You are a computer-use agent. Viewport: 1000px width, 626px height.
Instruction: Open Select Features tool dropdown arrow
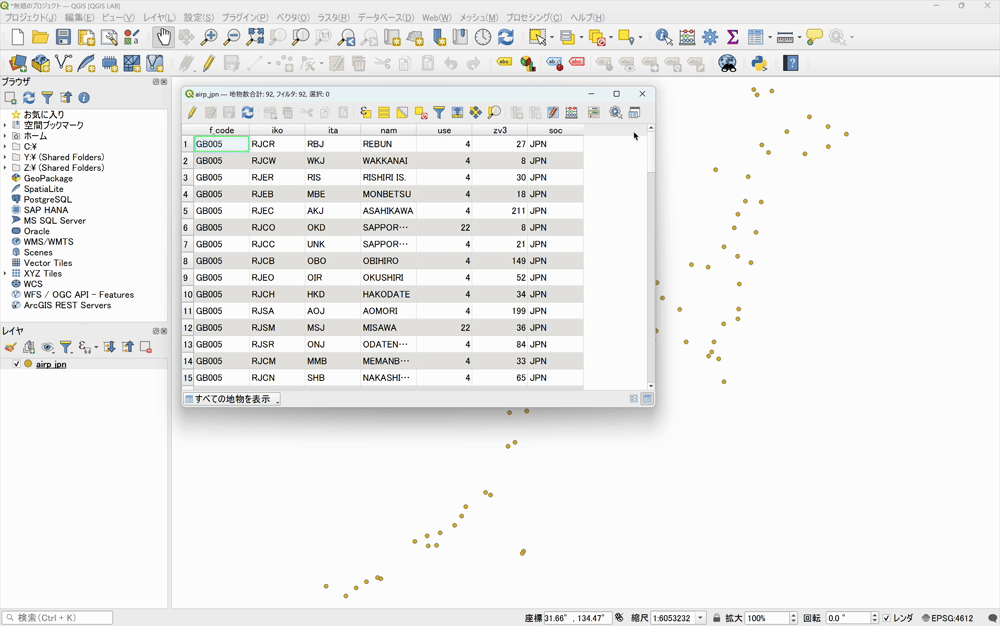click(552, 37)
